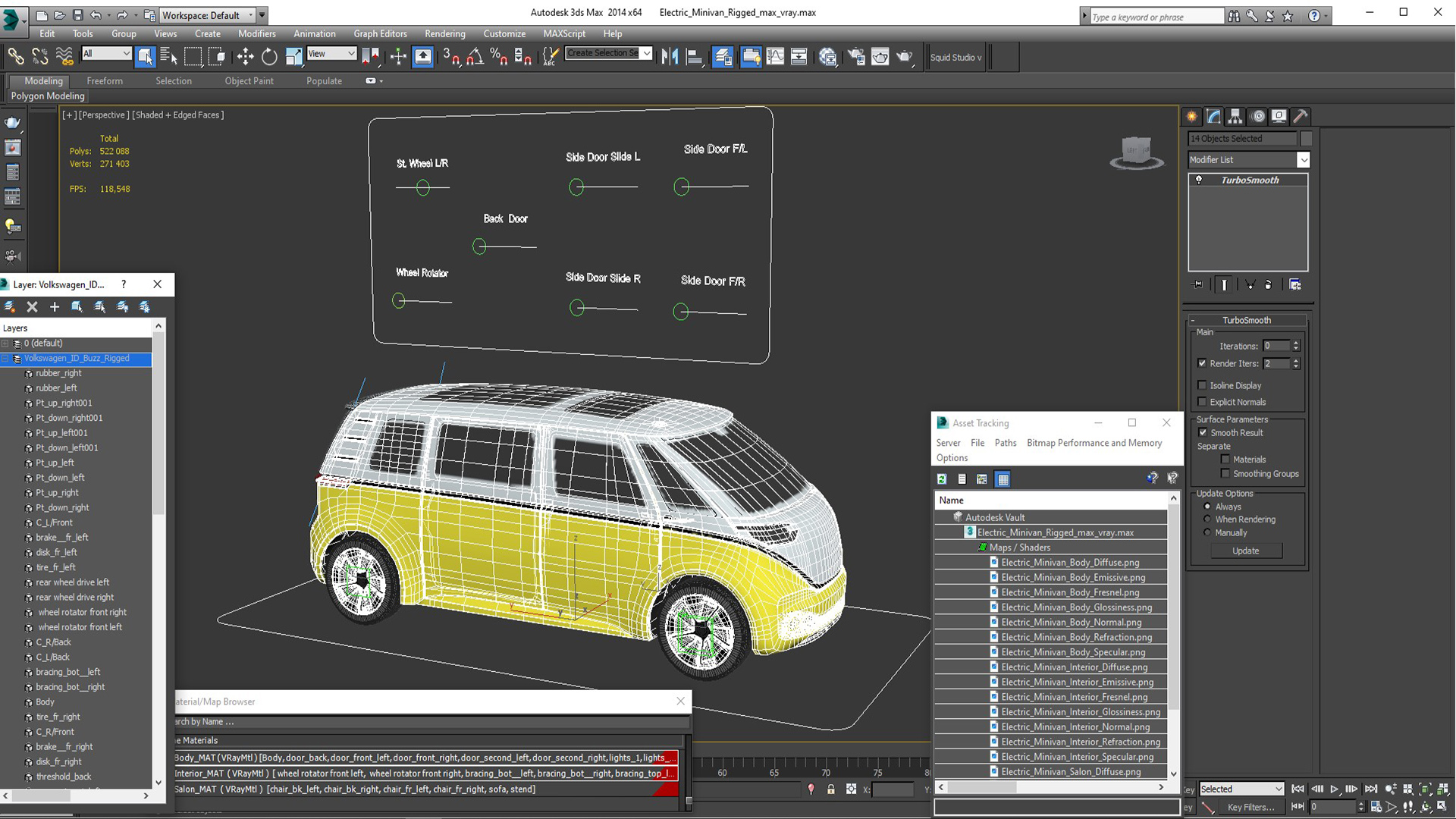1456x819 pixels.
Task: Switch to the Object Paint ribbon tab
Action: click(249, 81)
